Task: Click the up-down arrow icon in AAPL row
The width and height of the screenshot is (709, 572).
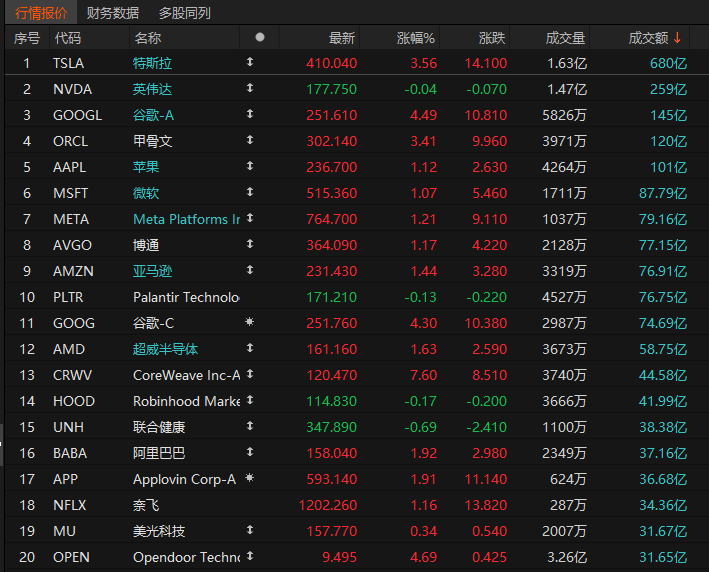Action: coord(250,166)
